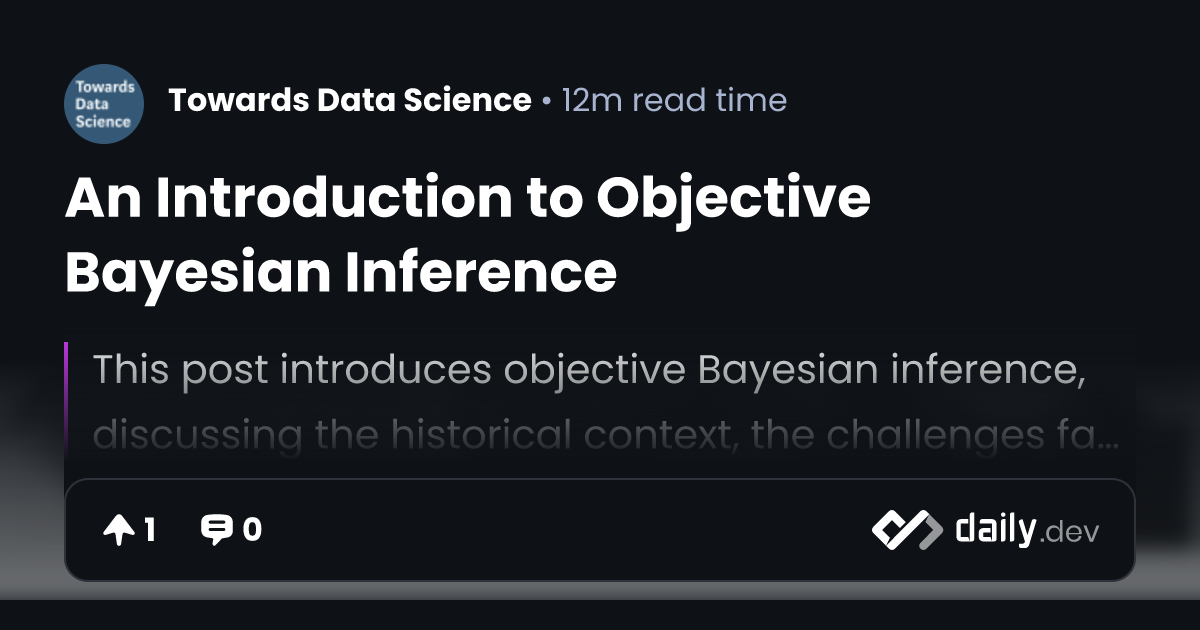Viewport: 1200px width, 630px height.
Task: Click the Towards Data Science avatar
Action: 104,104
